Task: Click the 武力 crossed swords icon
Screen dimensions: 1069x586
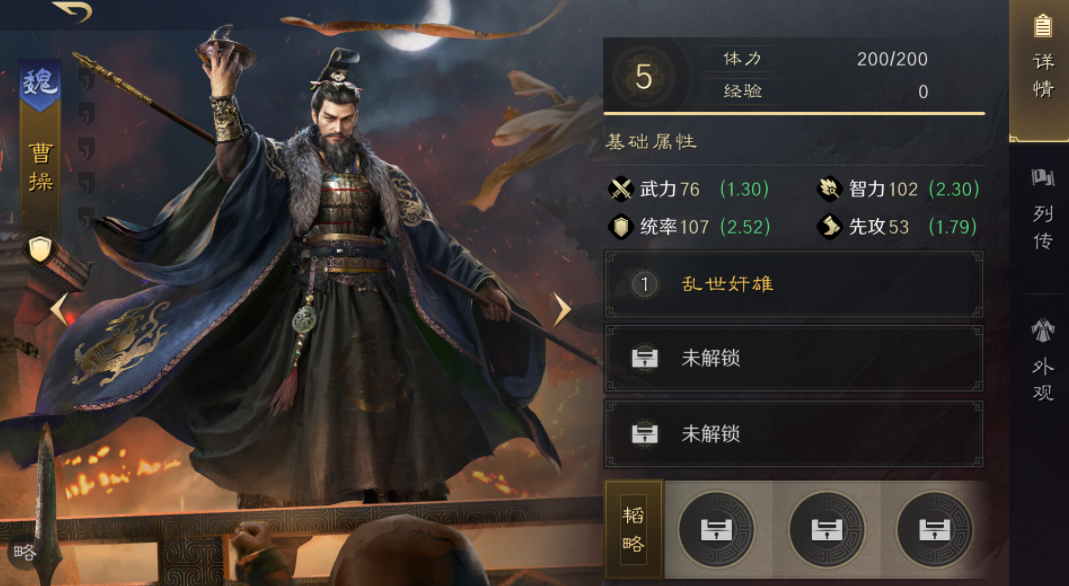Action: pos(621,189)
